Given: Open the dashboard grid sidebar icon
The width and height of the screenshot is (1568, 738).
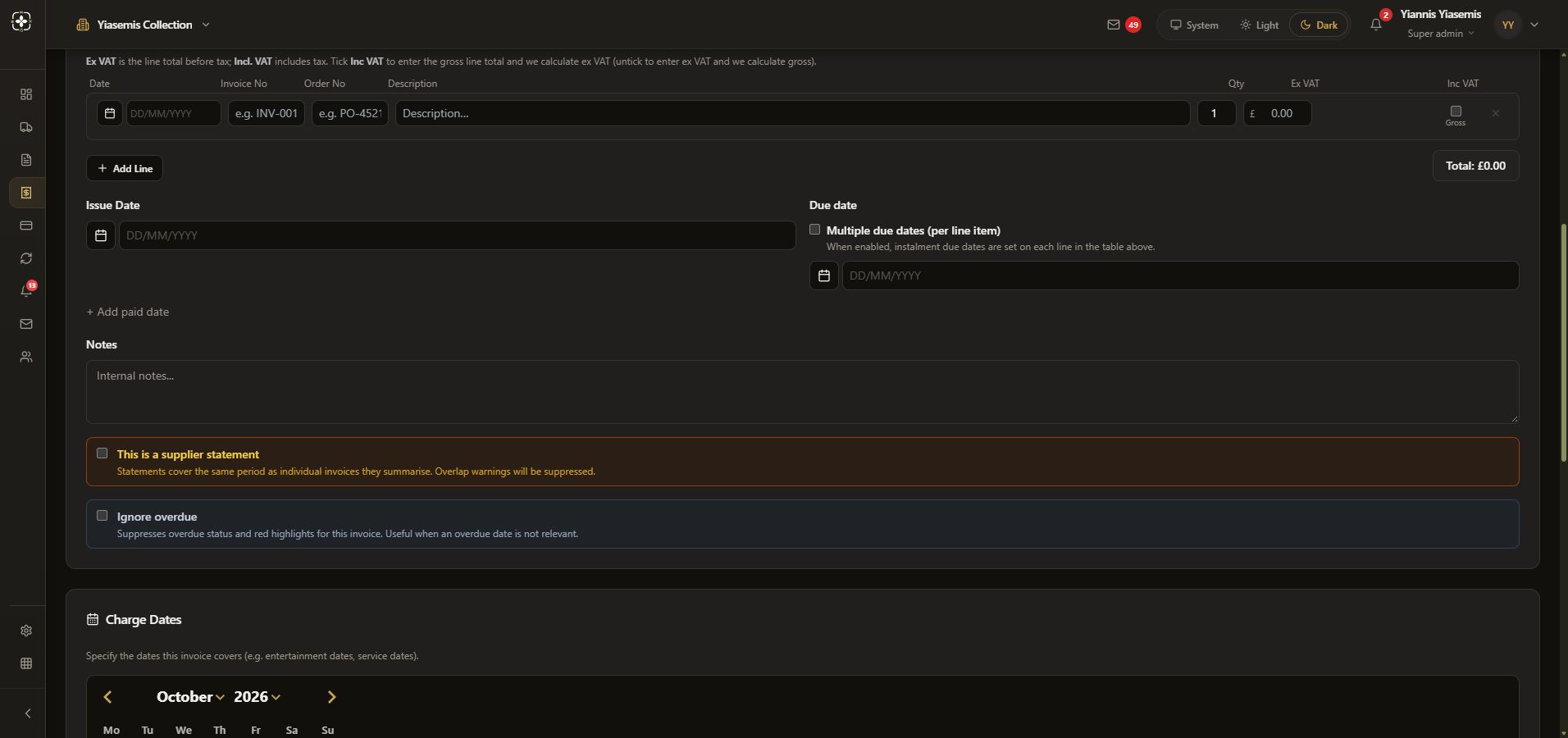Looking at the screenshot, I should point(26,94).
